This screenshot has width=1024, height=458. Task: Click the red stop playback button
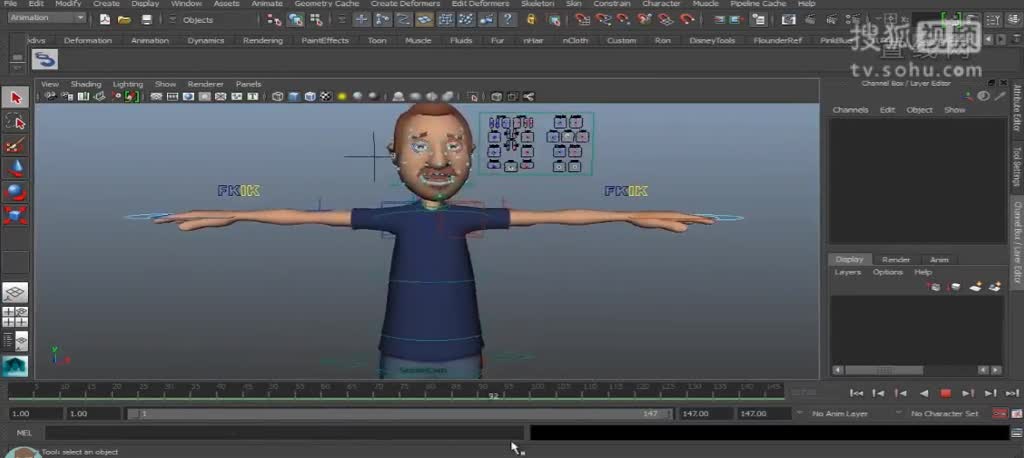945,394
